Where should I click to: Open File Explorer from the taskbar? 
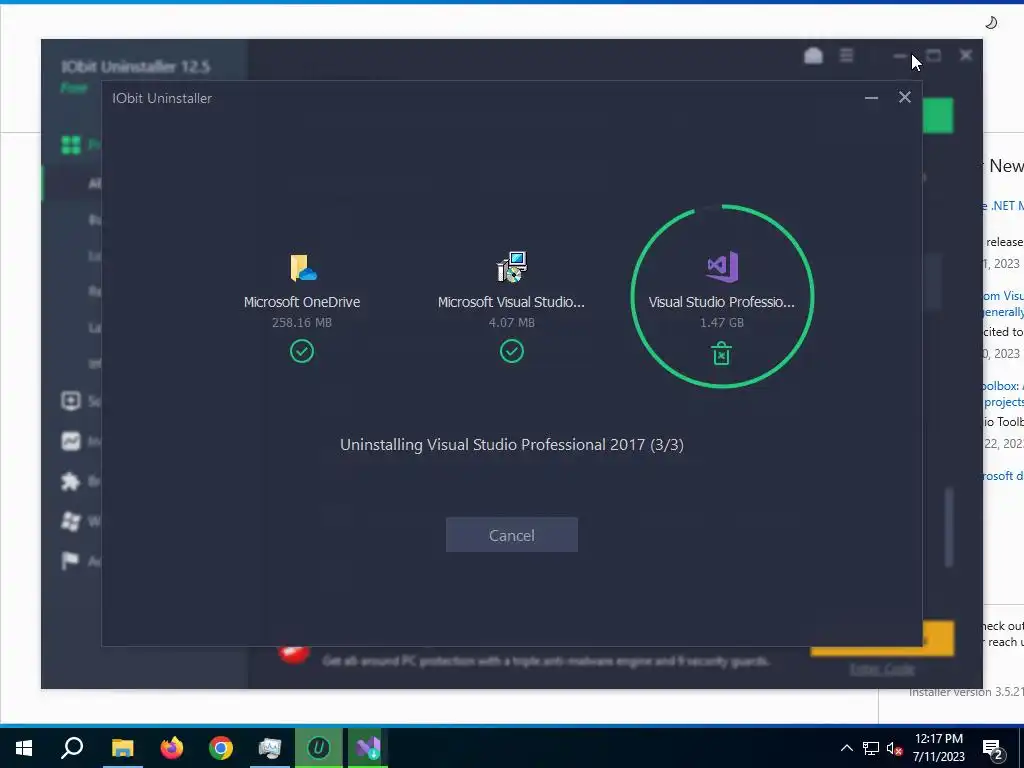pyautogui.click(x=122, y=747)
